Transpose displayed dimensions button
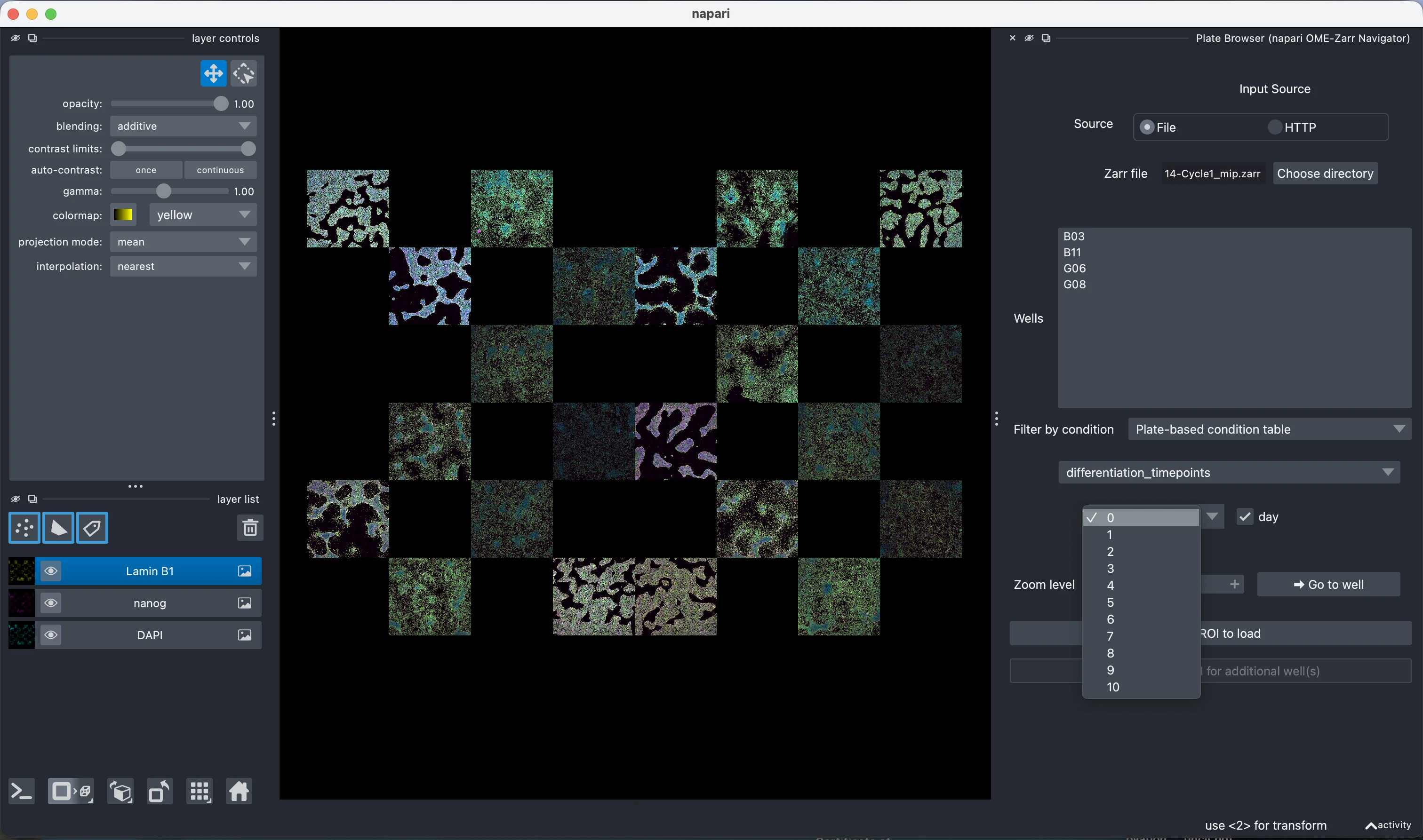The image size is (1423, 840). [x=160, y=791]
